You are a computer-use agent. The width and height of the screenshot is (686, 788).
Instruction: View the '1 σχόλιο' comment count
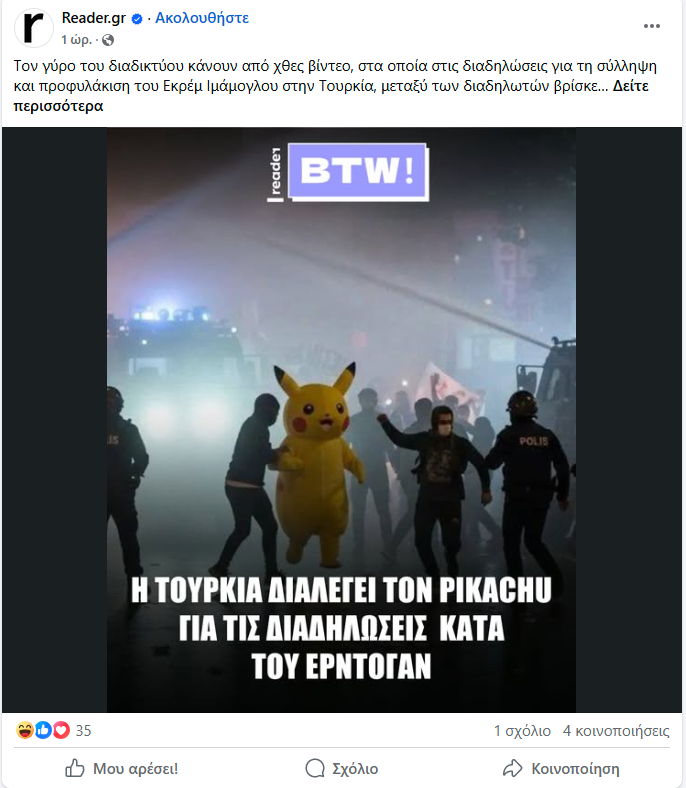click(x=522, y=731)
